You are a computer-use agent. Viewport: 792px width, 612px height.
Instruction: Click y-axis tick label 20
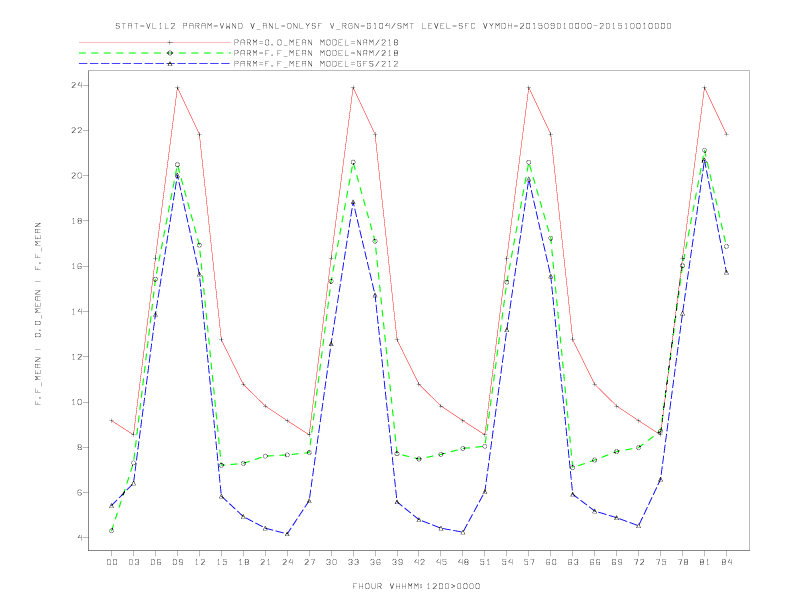(x=76, y=176)
